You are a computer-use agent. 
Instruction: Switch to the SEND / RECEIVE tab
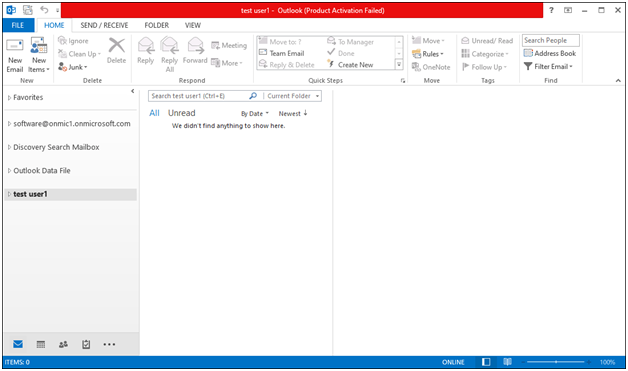point(104,25)
